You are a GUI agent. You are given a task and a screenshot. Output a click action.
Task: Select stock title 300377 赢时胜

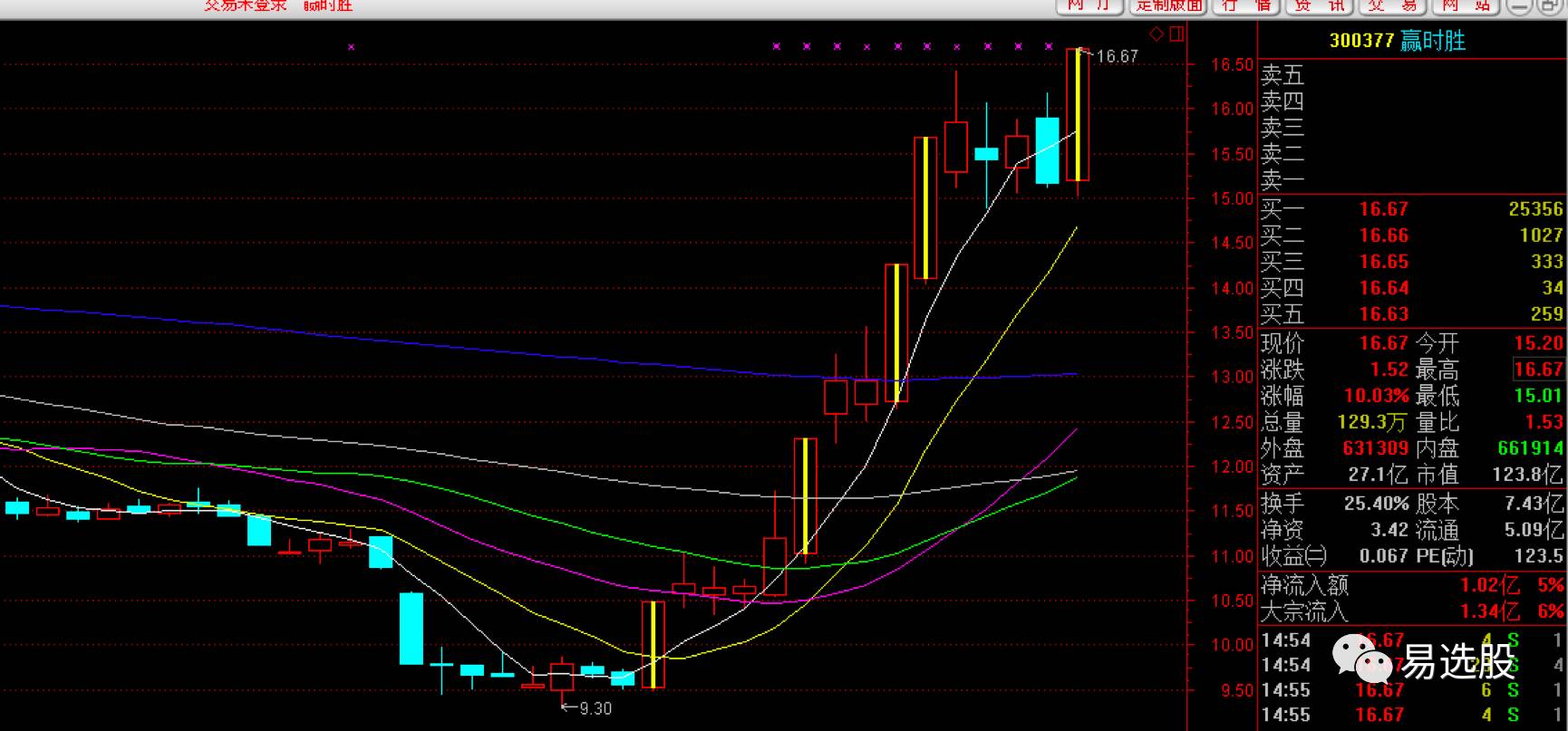point(1397,41)
